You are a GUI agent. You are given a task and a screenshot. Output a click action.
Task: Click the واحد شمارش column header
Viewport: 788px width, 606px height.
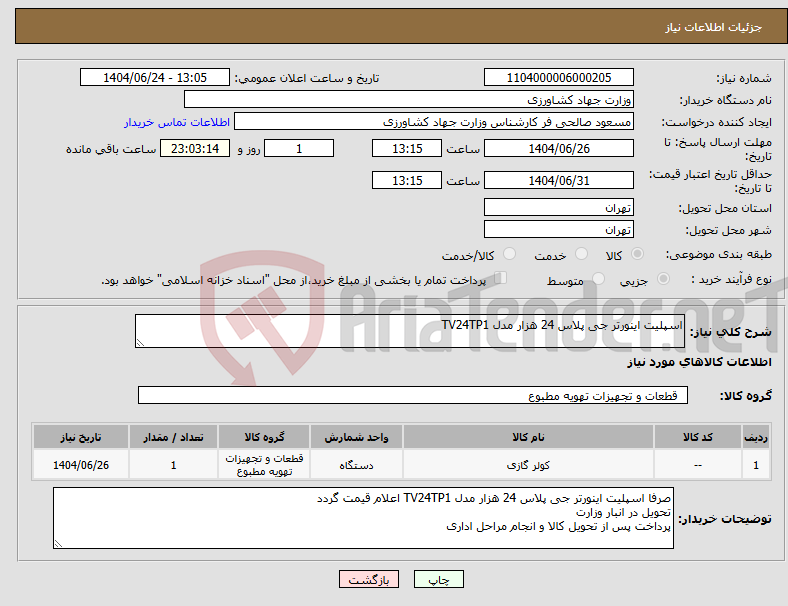pyautogui.click(x=356, y=437)
